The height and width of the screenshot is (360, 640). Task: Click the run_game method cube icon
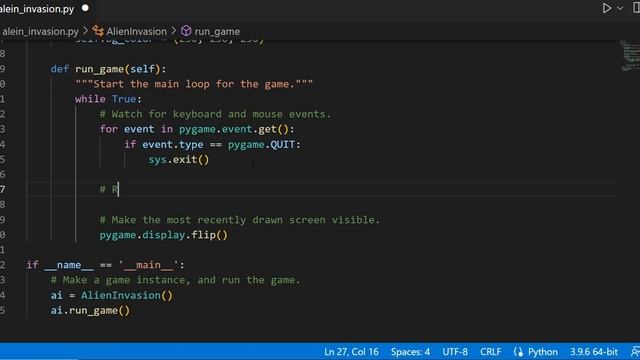tap(186, 31)
